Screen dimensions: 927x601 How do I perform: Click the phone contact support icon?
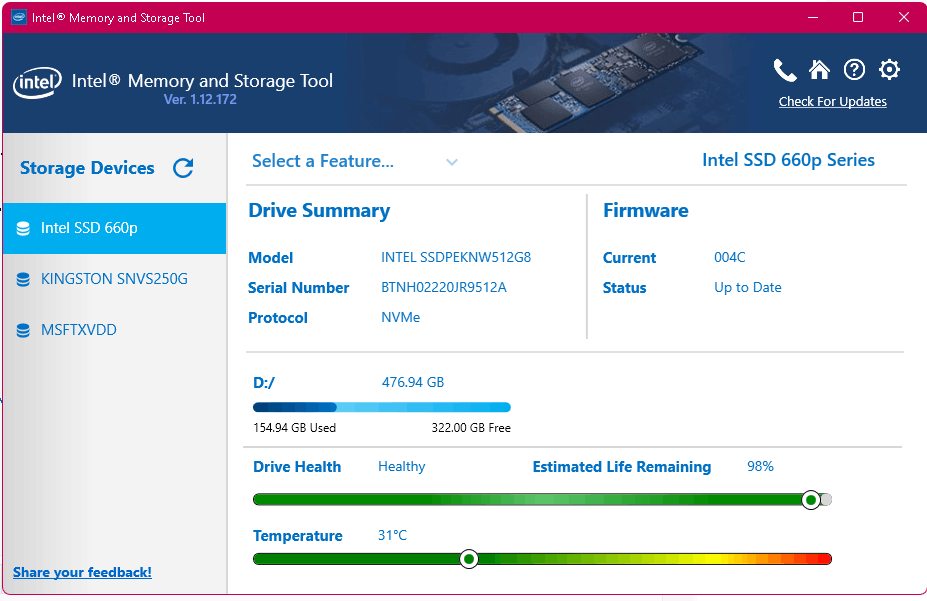pos(785,70)
